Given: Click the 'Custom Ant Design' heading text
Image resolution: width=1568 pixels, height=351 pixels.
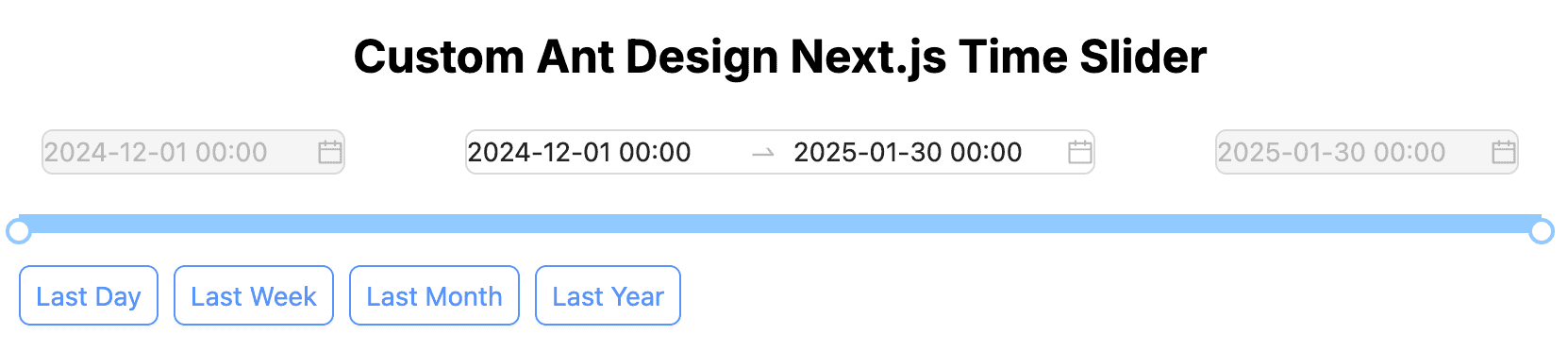Looking at the screenshot, I should coord(568,57).
